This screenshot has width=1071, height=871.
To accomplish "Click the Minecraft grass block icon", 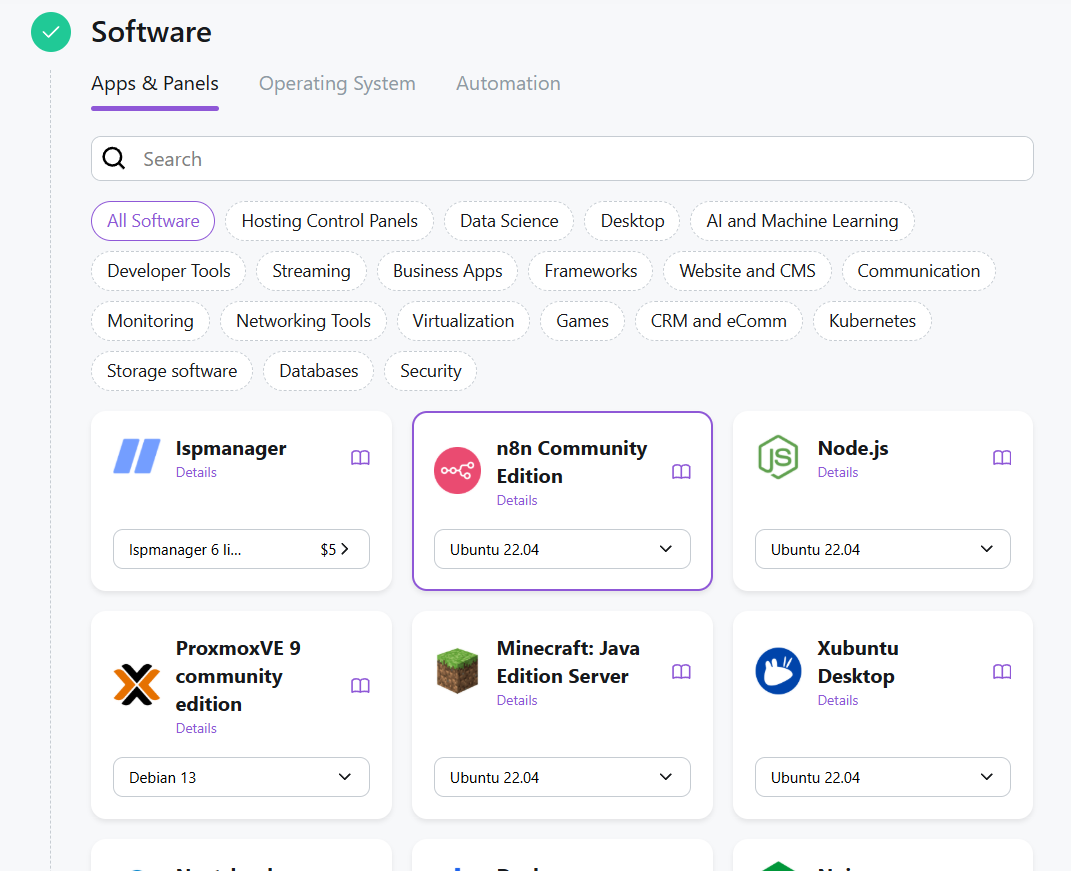I will click(x=457, y=671).
